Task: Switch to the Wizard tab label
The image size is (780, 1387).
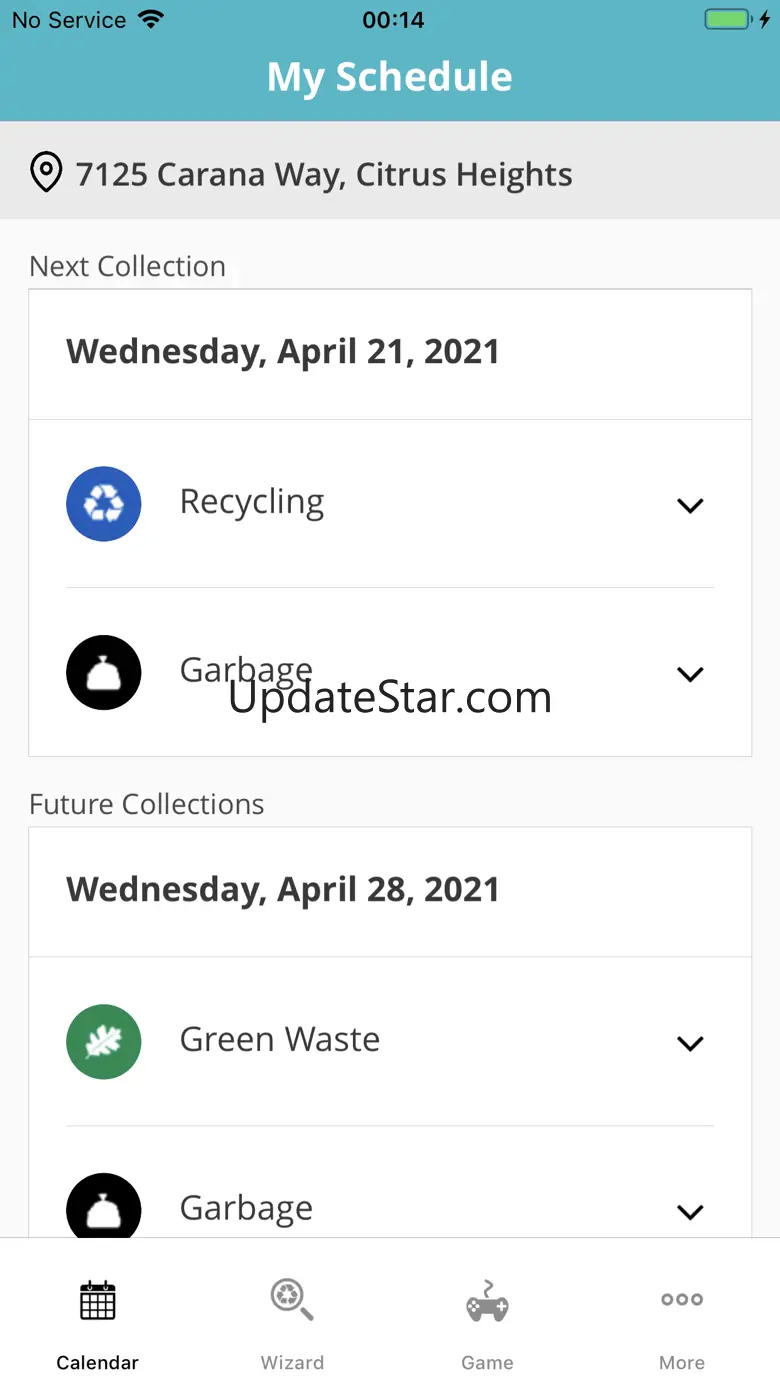Action: 292,1363
